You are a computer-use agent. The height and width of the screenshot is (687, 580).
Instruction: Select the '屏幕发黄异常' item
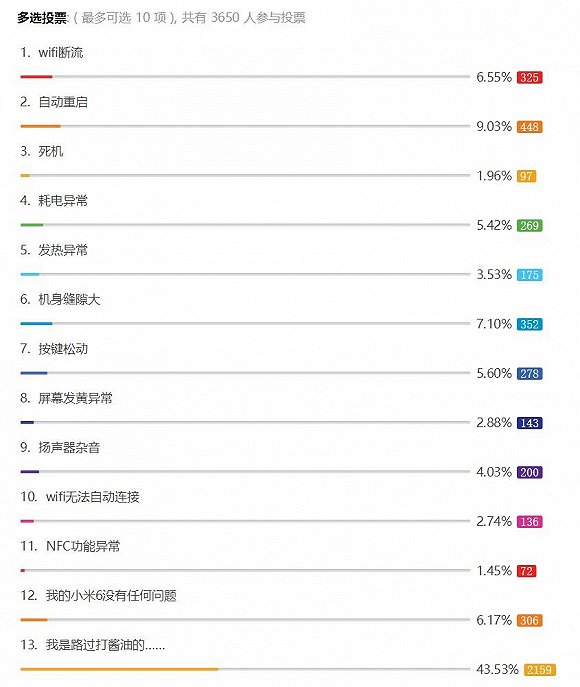(x=75, y=398)
